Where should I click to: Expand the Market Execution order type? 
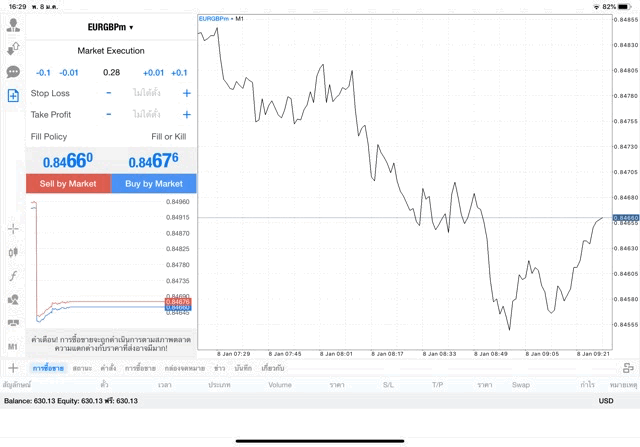[110, 51]
